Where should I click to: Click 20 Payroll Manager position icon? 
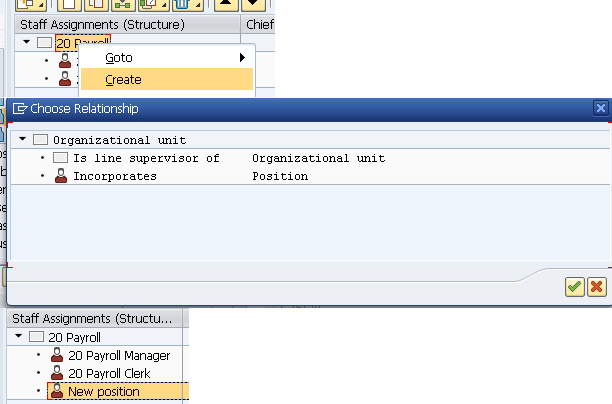pos(57,355)
